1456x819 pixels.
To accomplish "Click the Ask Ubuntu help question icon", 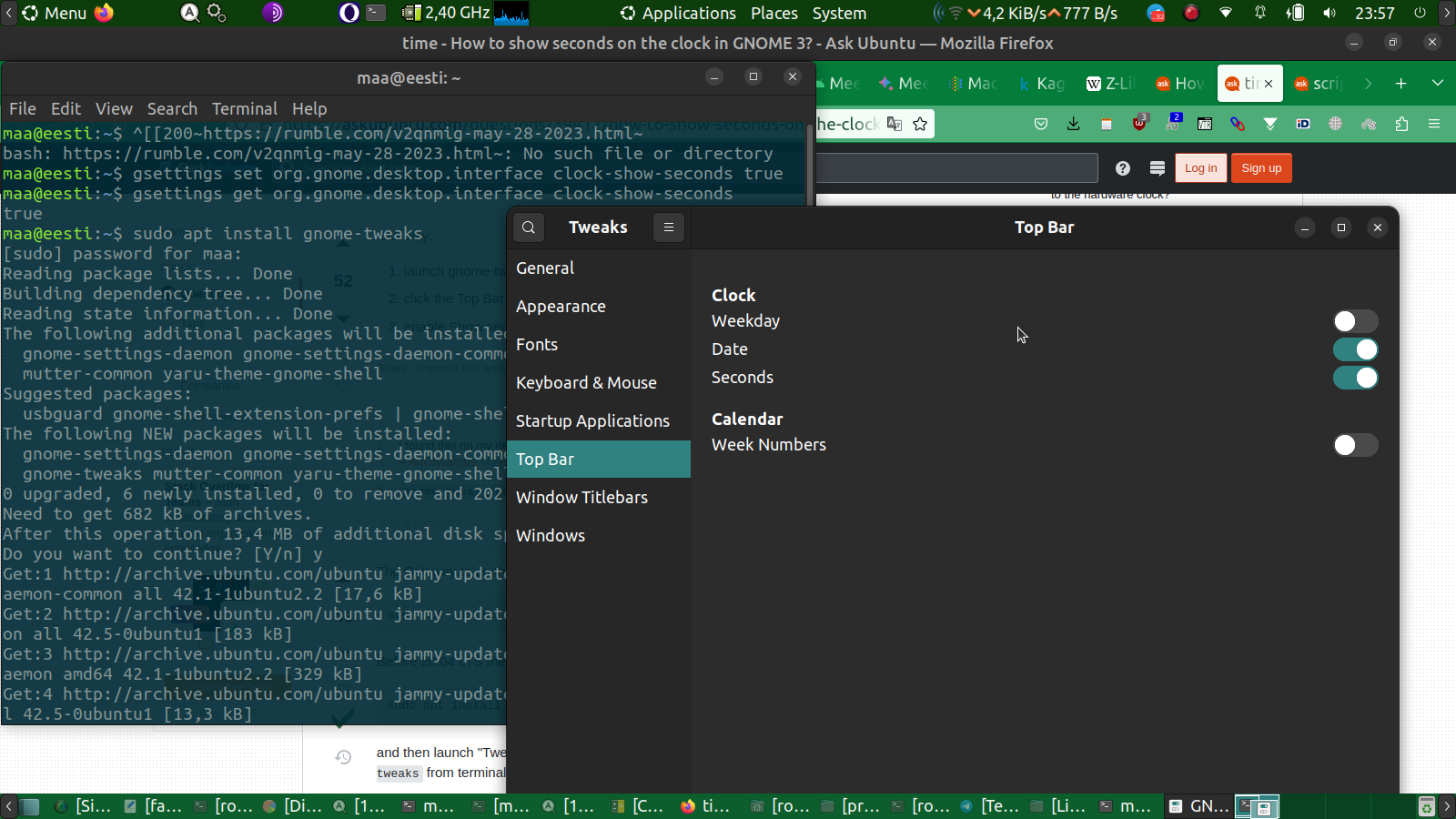I will [1123, 168].
